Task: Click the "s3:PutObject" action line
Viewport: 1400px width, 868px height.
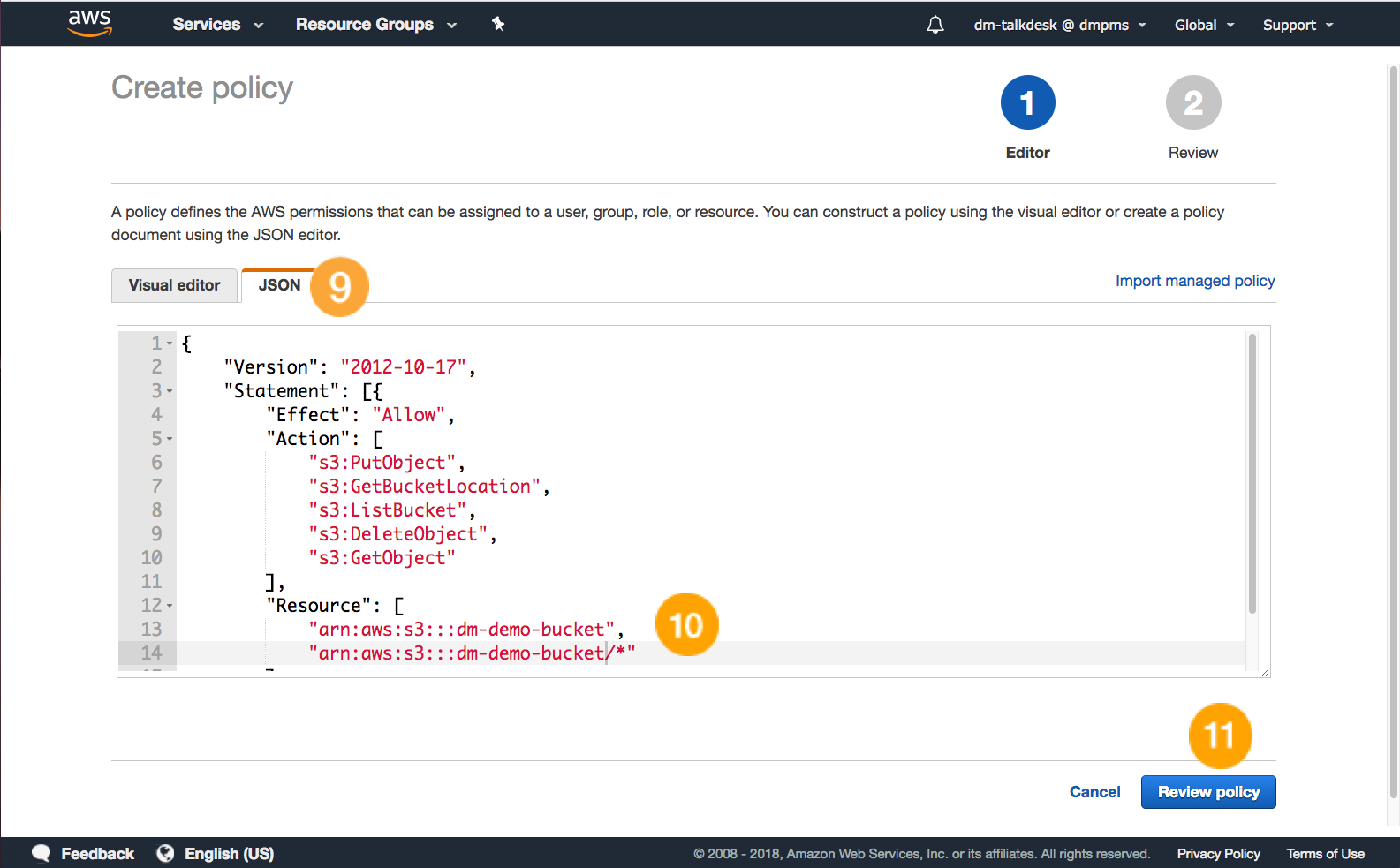Action: (x=382, y=463)
